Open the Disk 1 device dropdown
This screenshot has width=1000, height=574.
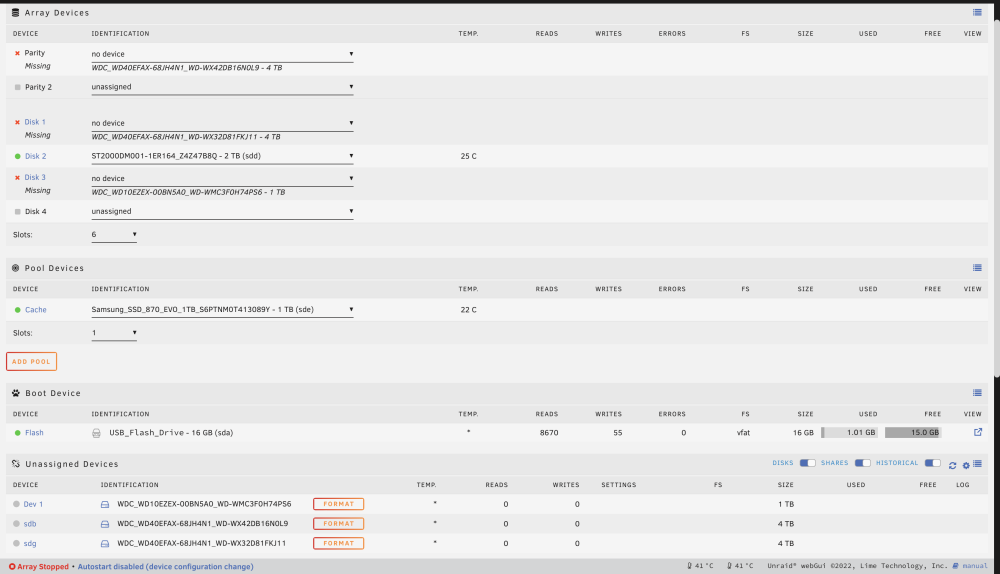[222, 123]
